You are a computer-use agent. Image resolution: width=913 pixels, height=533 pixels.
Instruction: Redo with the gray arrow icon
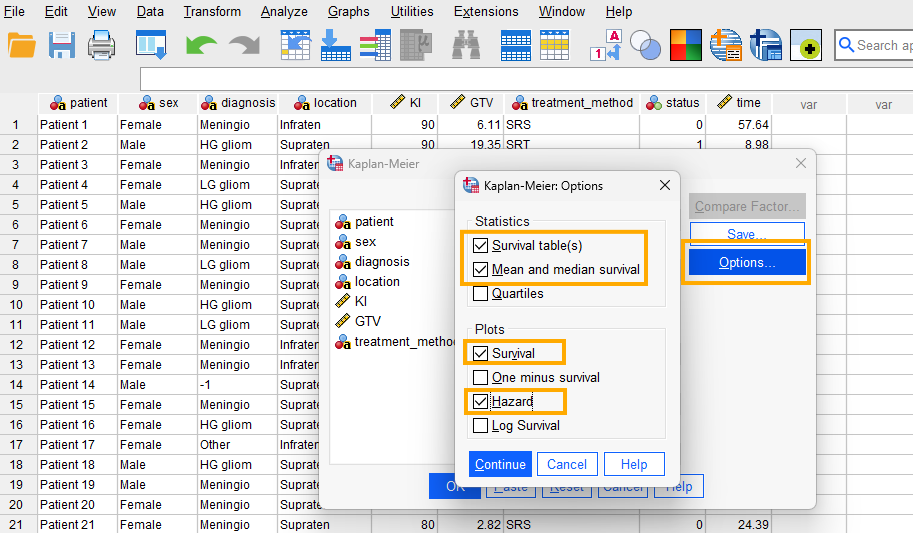point(245,45)
